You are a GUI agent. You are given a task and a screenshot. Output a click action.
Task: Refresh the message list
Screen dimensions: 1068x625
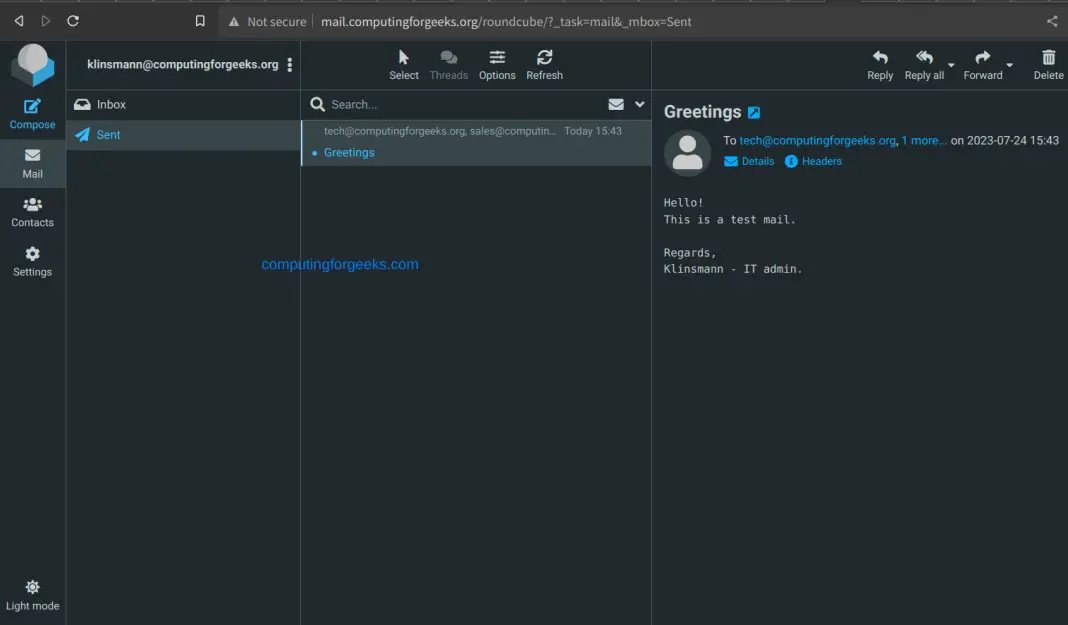pos(544,65)
